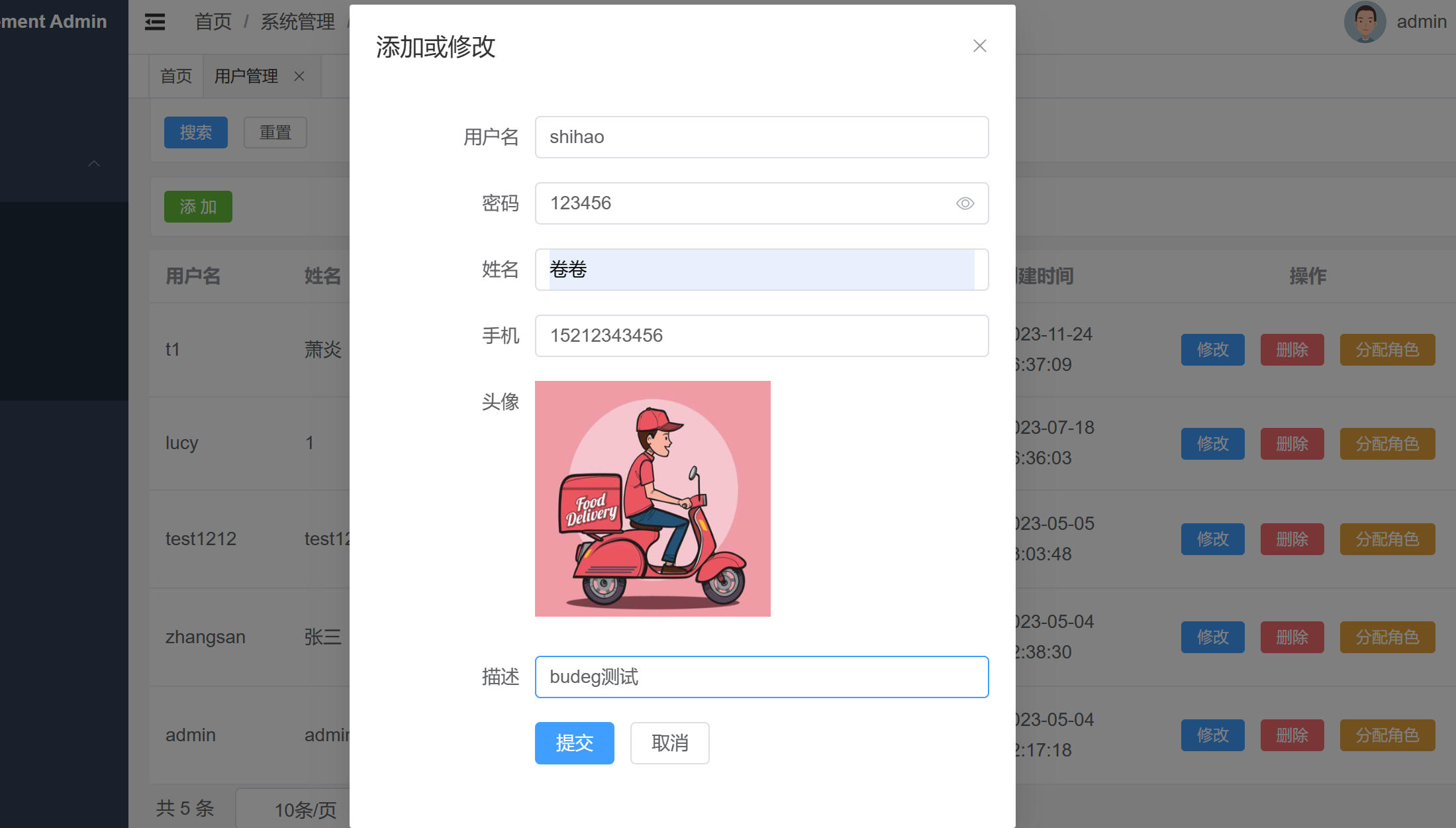Click 分配角色 for user lucy
1456x828 pixels.
pos(1388,444)
